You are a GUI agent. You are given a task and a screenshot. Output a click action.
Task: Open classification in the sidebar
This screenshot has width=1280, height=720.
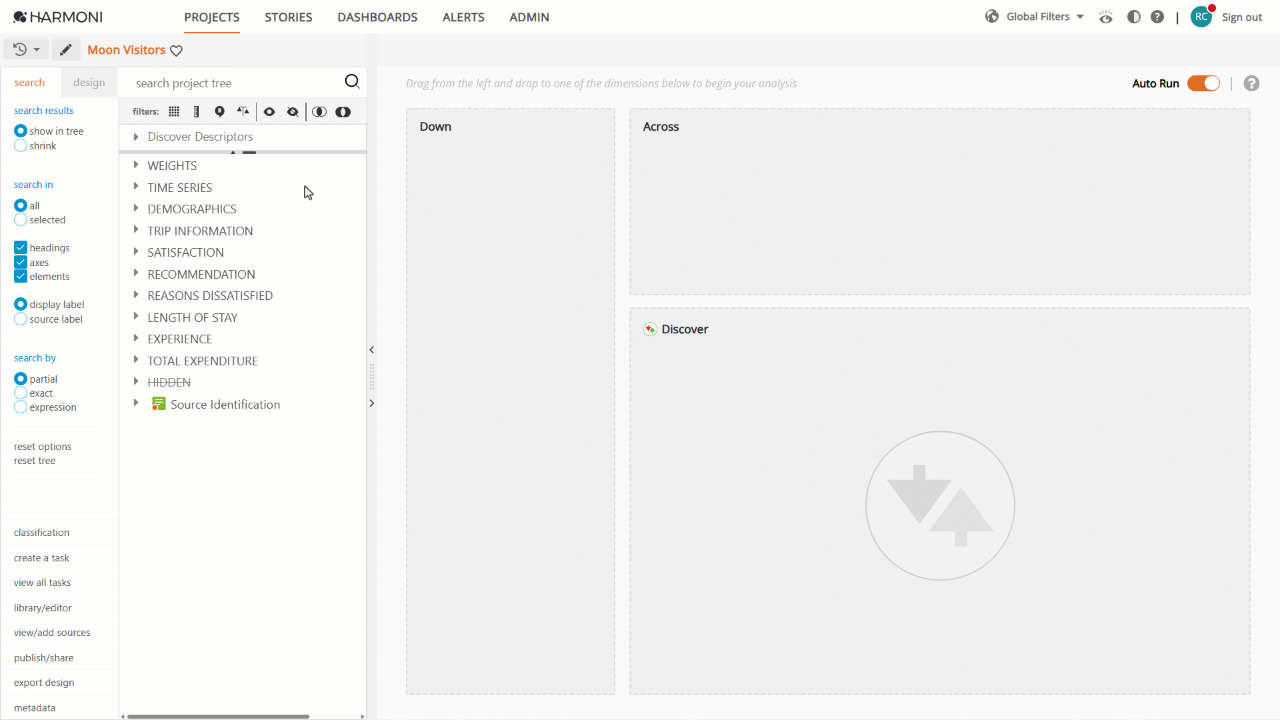[42, 533]
